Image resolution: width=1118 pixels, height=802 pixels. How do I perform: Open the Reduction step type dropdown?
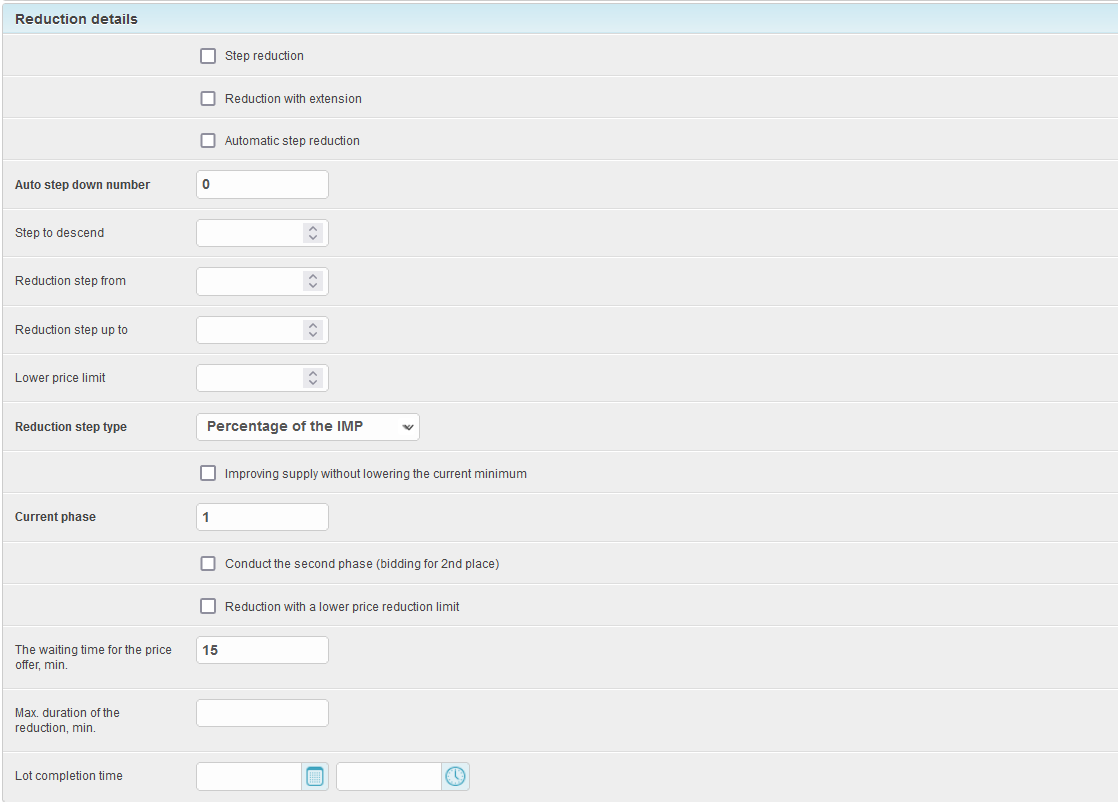pyautogui.click(x=308, y=427)
